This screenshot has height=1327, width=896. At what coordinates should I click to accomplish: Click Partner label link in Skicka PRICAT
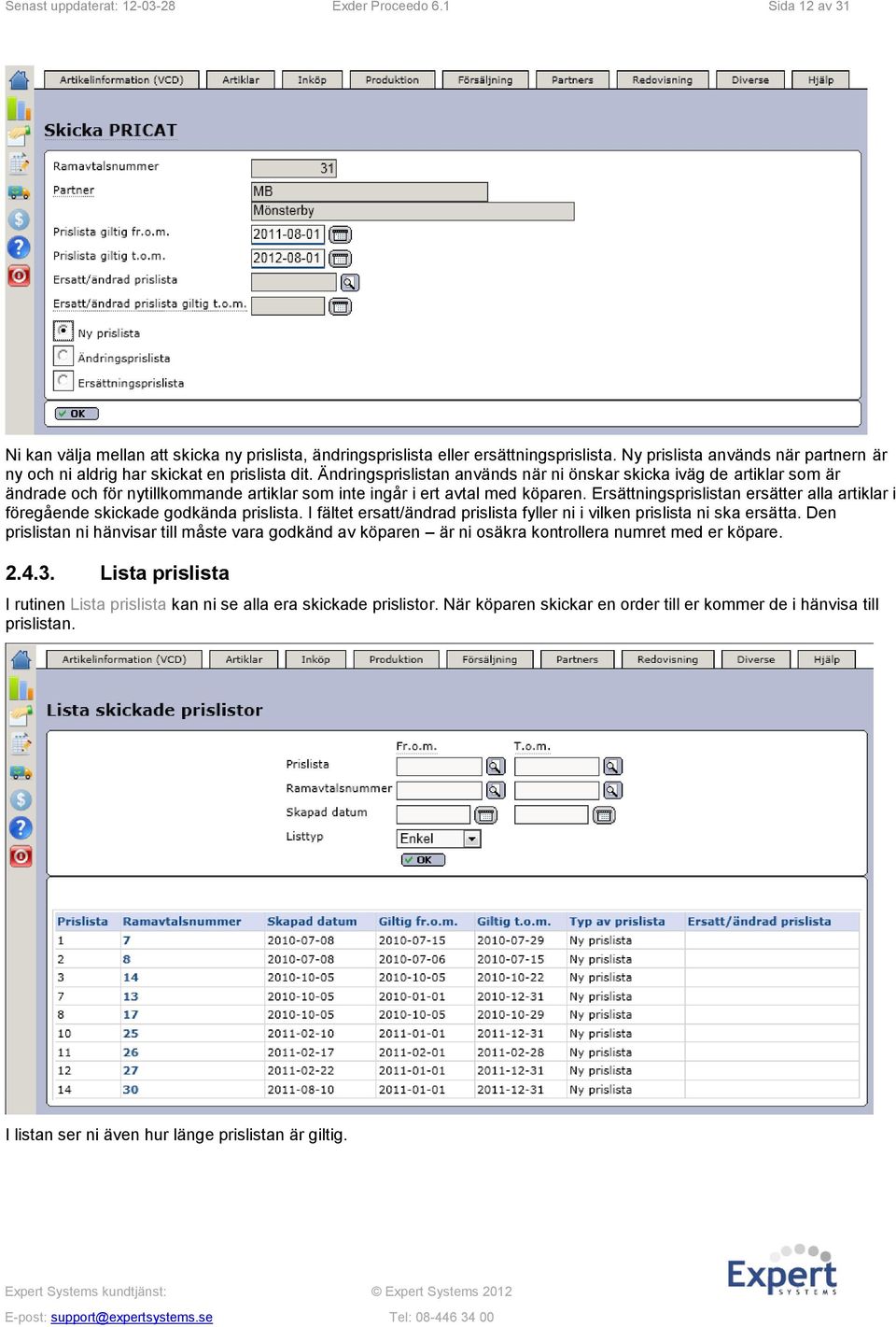coord(74,191)
